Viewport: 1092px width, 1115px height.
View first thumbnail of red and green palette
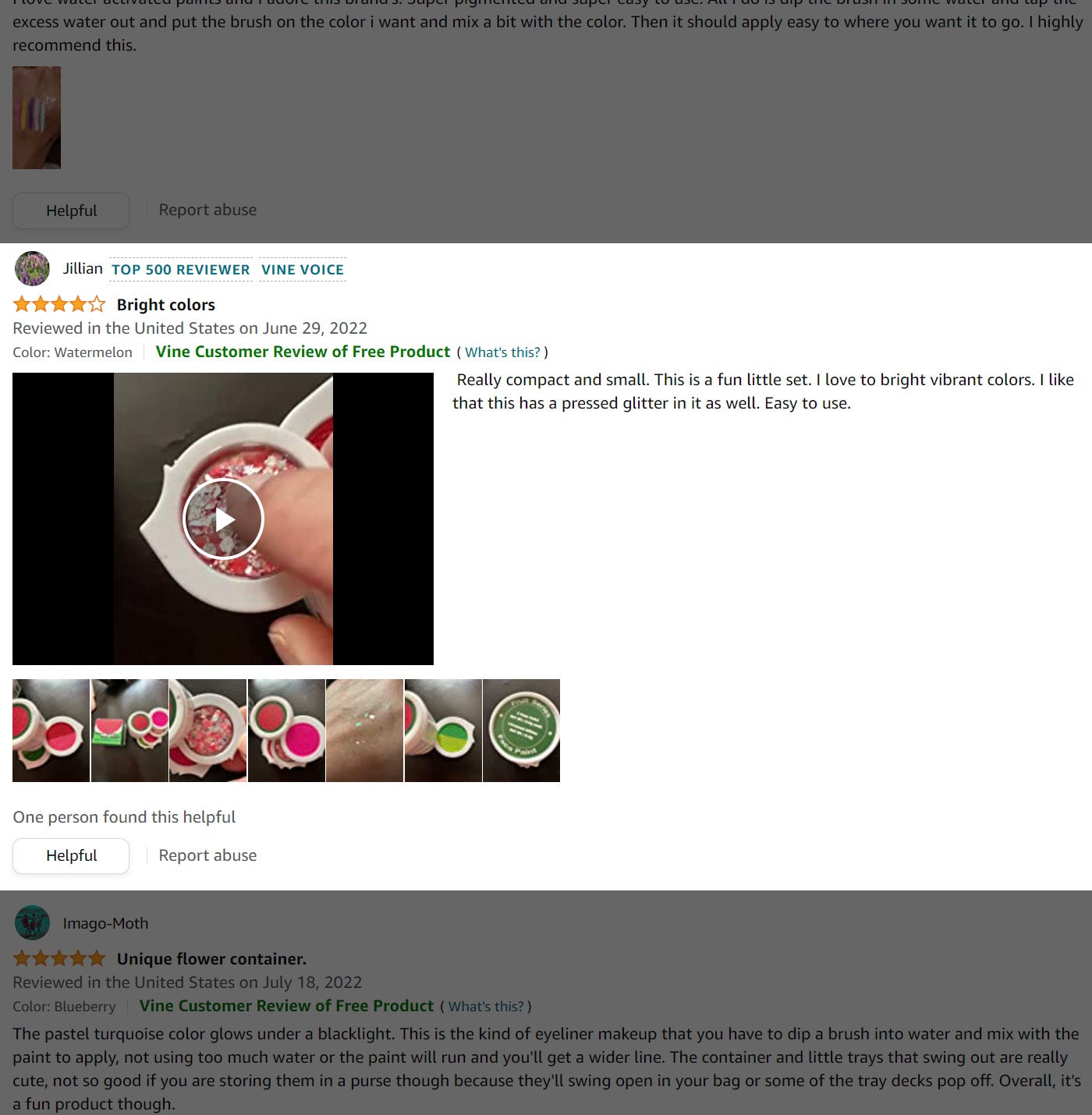click(x=51, y=731)
